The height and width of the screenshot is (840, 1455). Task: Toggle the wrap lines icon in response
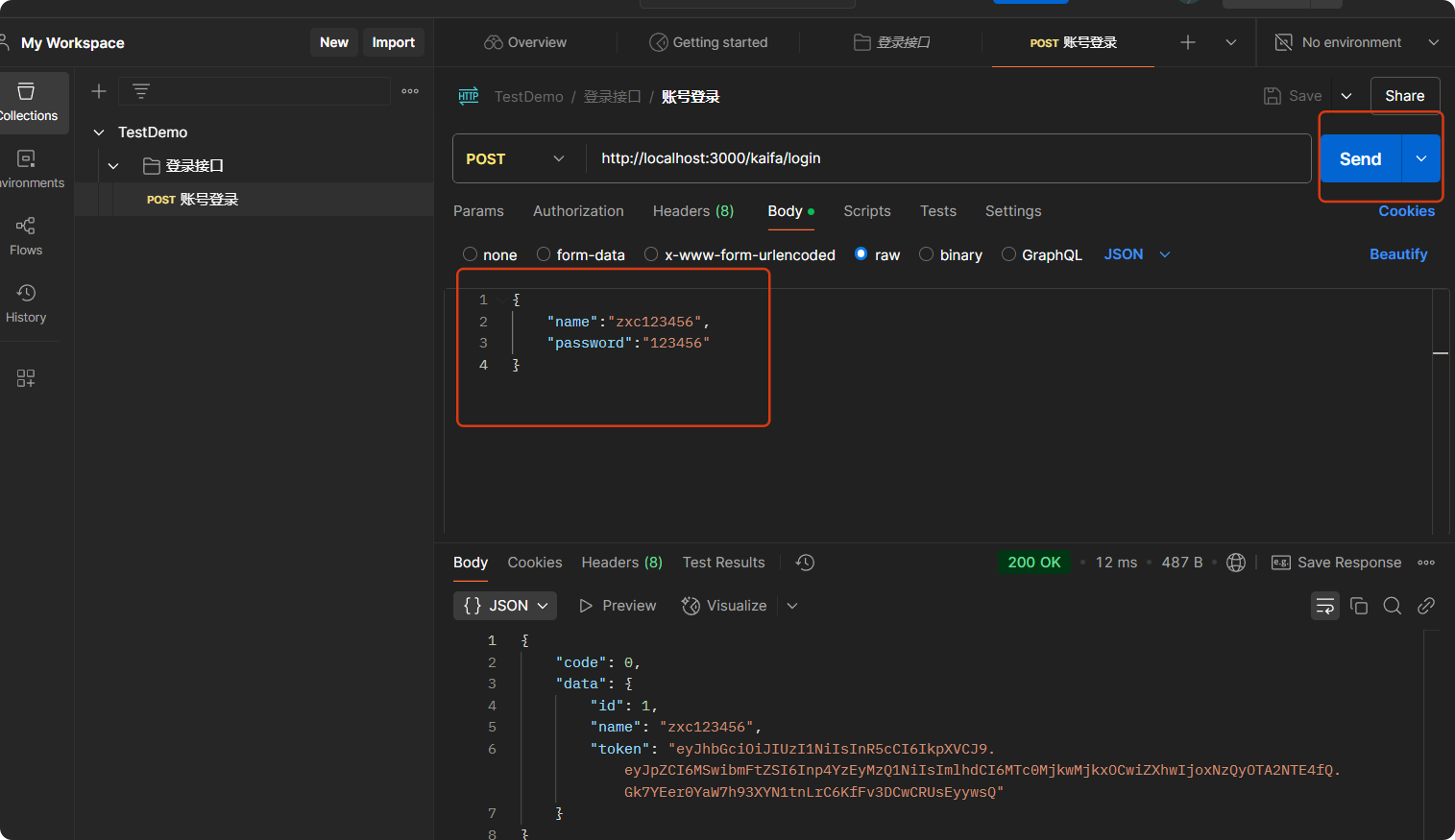click(1325, 606)
